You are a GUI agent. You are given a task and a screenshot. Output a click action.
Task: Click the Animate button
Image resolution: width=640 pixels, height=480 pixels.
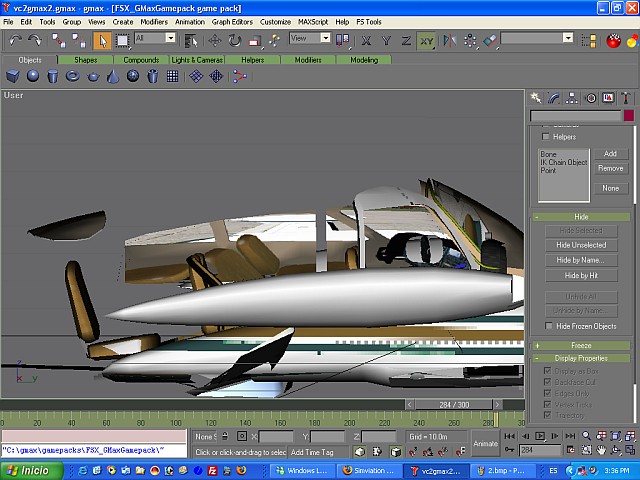485,444
